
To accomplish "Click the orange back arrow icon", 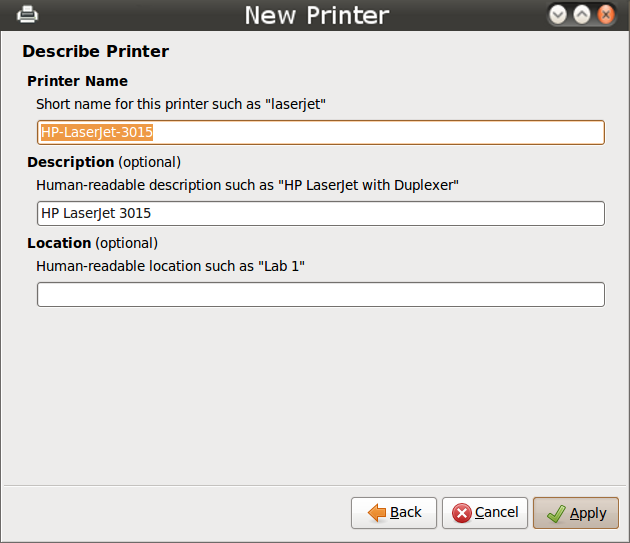I will 376,513.
